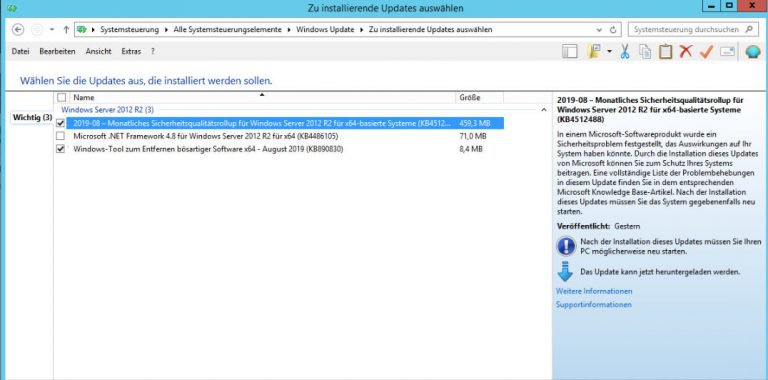Click the teal shell icon in toolbar
Viewport: 768px width, 380px height.
coord(753,51)
